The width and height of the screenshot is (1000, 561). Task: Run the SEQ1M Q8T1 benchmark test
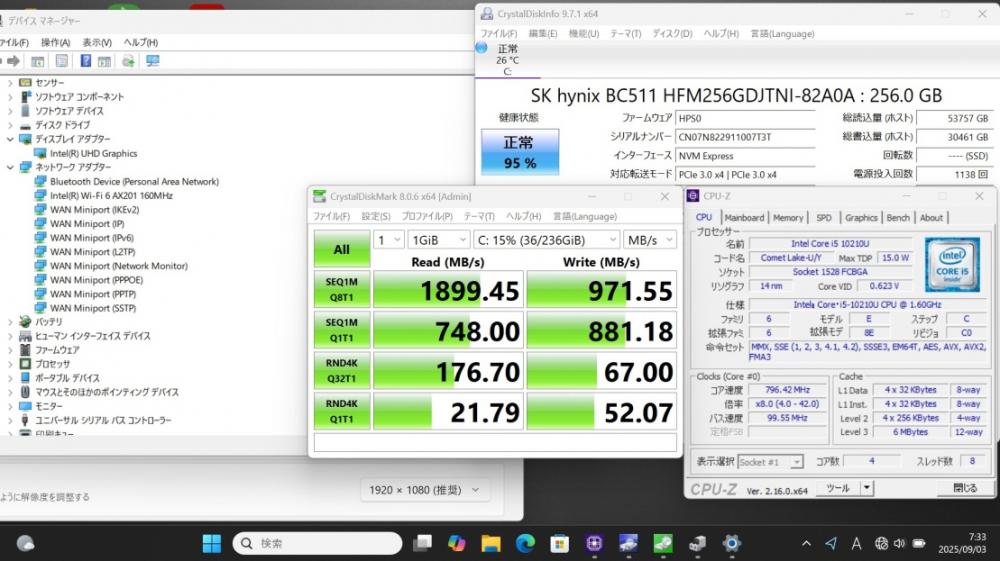[x=341, y=289]
